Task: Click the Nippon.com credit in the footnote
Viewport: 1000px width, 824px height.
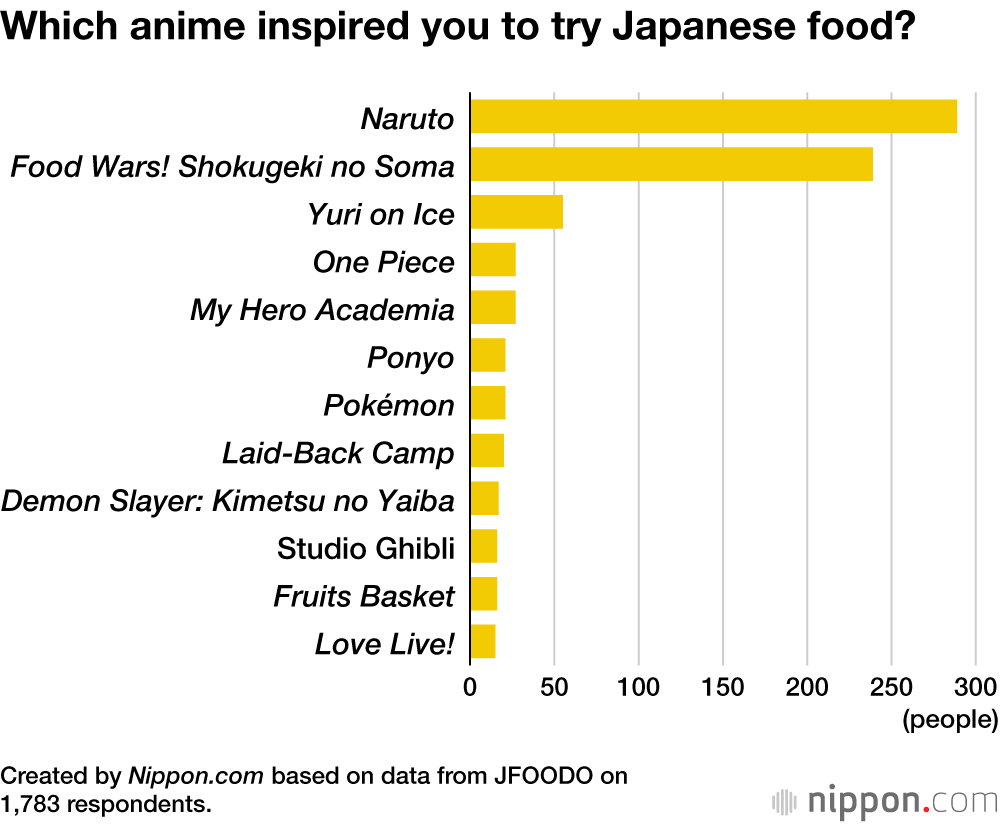Action: tap(196, 775)
